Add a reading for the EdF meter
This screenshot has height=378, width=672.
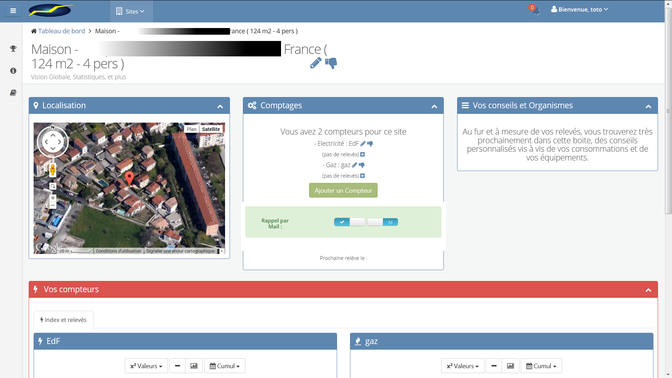[x=363, y=154]
